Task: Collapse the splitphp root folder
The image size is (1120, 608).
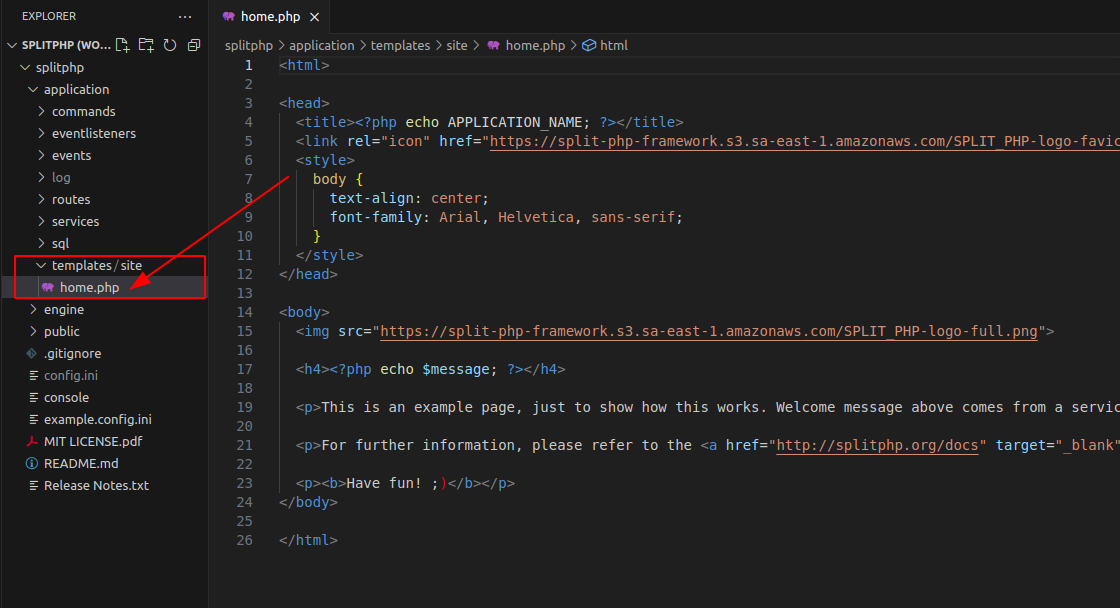Action: click(x=25, y=67)
